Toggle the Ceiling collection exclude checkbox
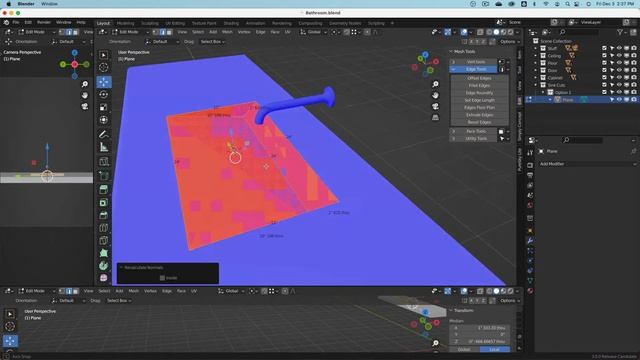This screenshot has height=360, width=640. click(604, 56)
